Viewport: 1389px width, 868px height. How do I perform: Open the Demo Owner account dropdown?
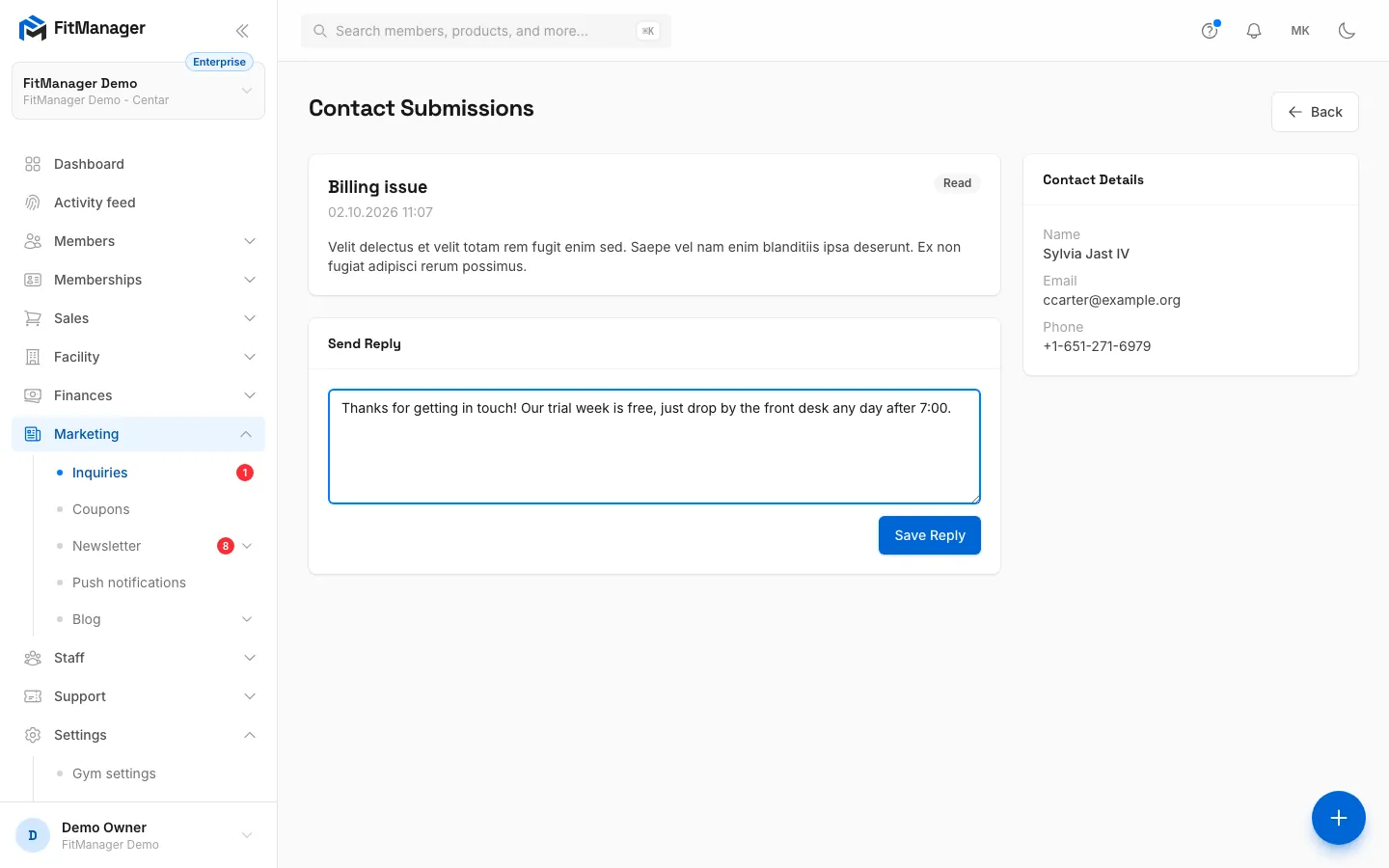pos(138,835)
